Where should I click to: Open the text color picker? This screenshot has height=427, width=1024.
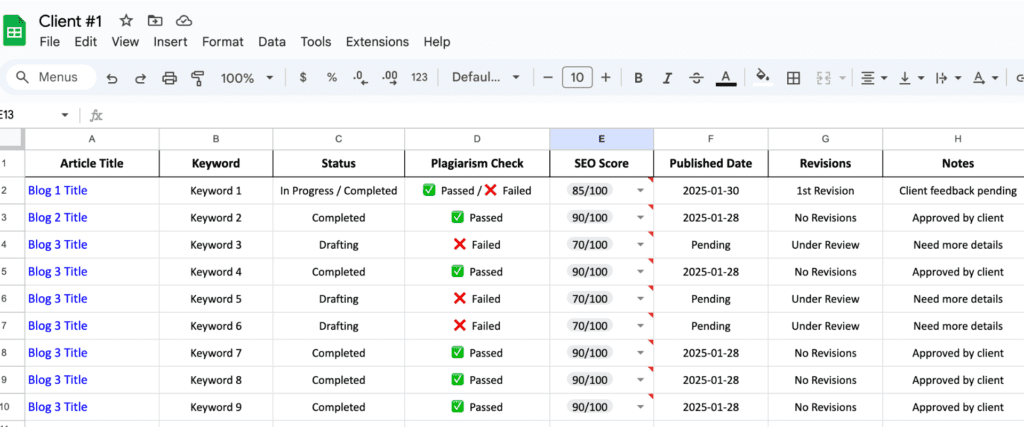click(x=726, y=78)
